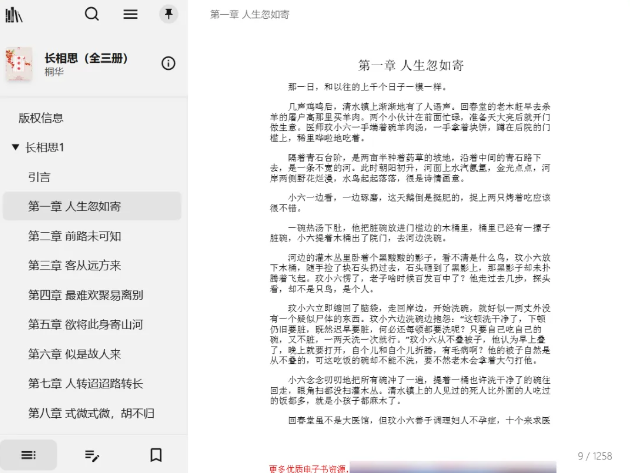
Task: Click the header text 第一章 人生忽如寄
Action: (250, 14)
